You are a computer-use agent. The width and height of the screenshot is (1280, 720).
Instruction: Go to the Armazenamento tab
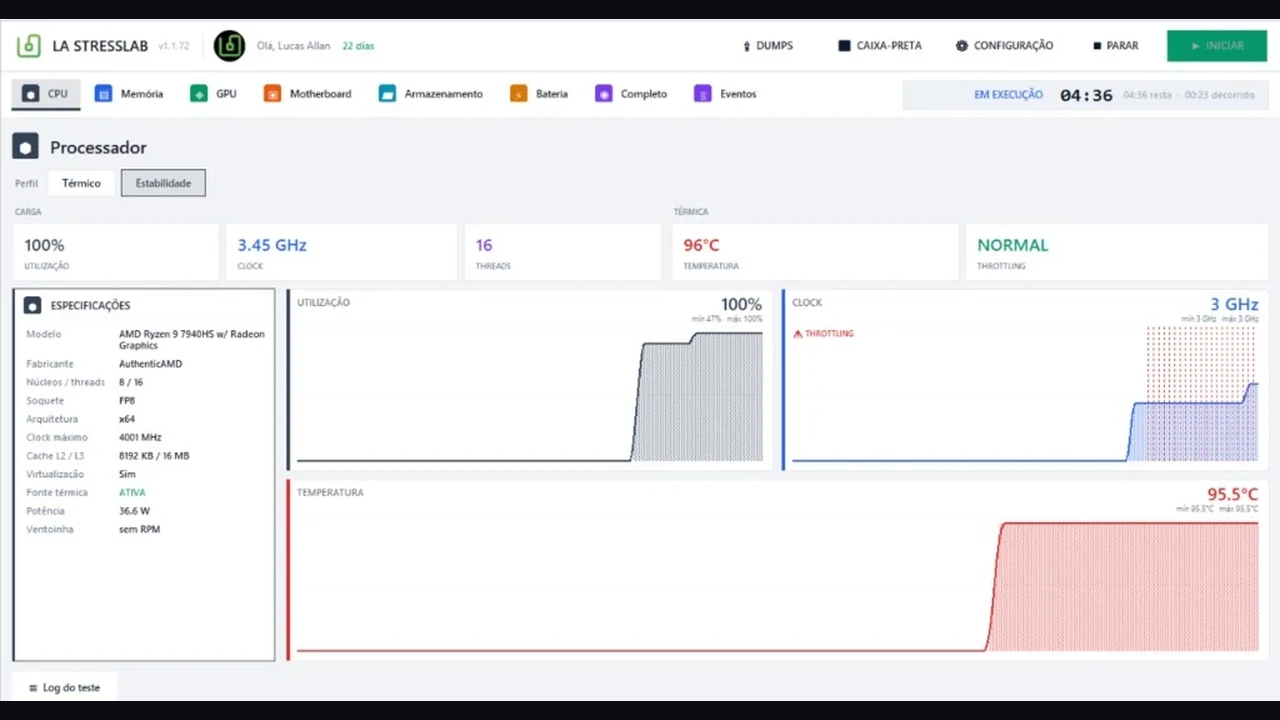tap(431, 94)
